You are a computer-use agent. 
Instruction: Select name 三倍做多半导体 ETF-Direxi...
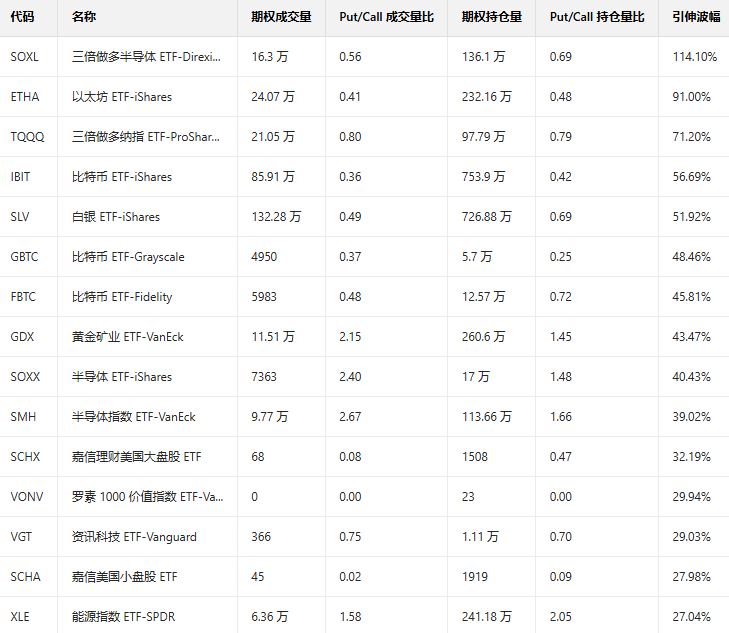(146, 57)
